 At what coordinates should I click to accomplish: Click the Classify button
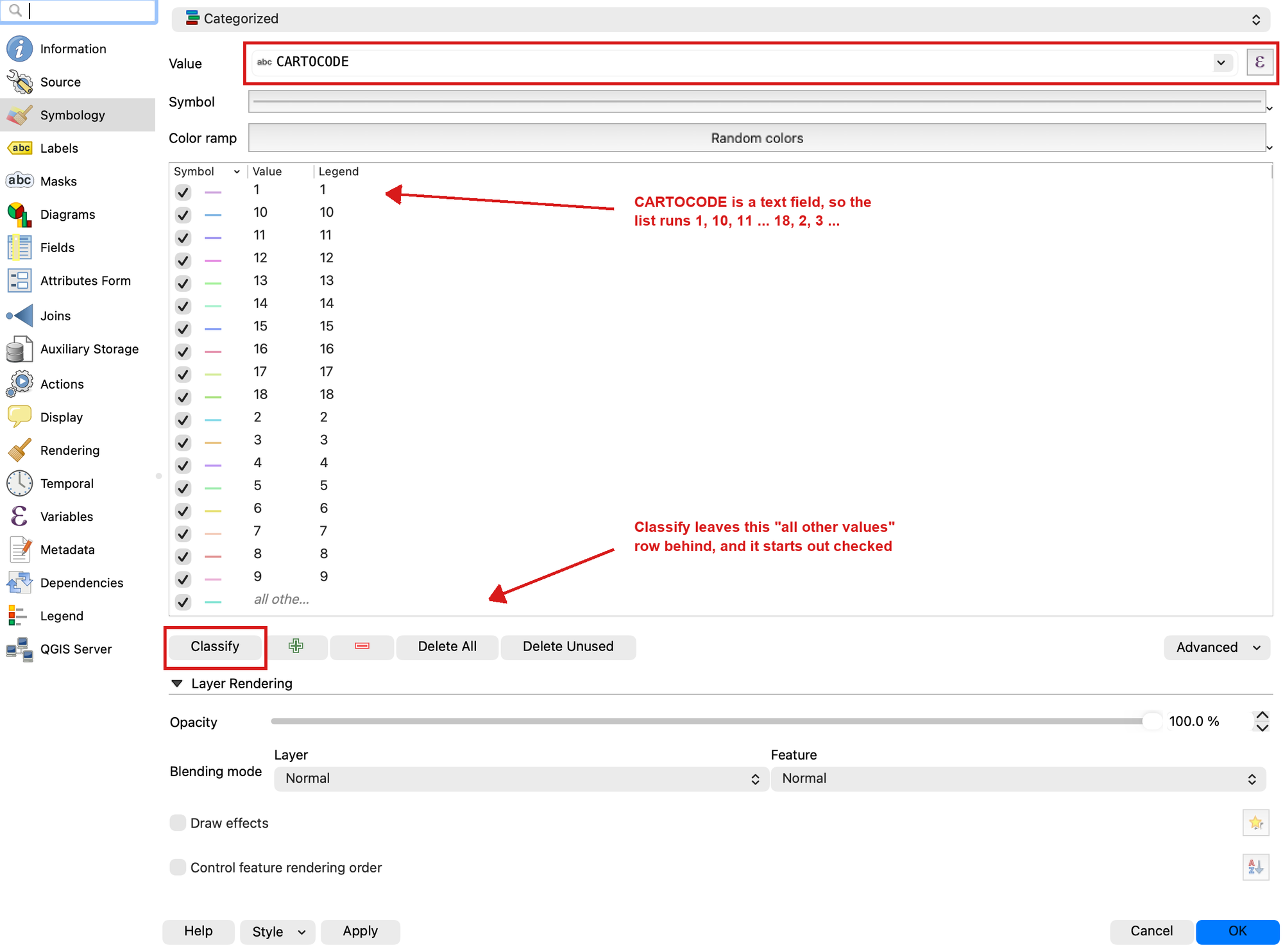[x=215, y=647]
